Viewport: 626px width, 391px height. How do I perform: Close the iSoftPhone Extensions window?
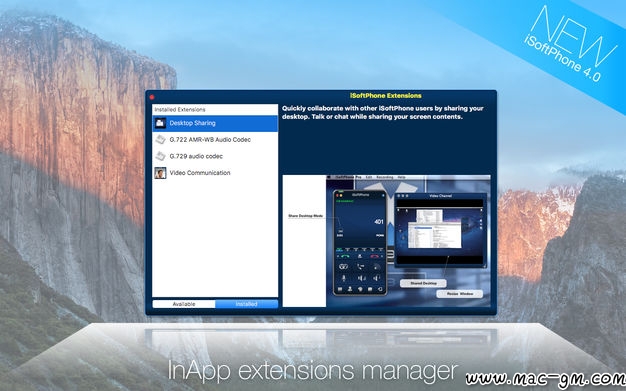(x=152, y=97)
